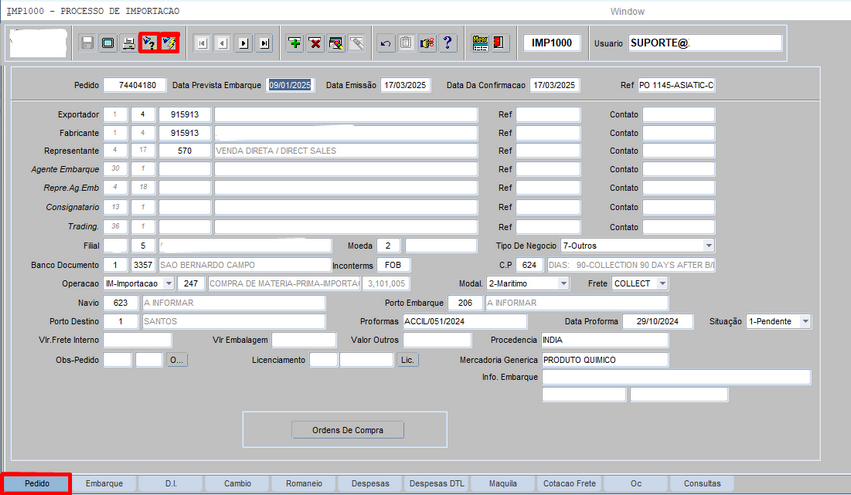
Task: Open the Tipo De Negocio dropdown
Action: click(x=708, y=245)
